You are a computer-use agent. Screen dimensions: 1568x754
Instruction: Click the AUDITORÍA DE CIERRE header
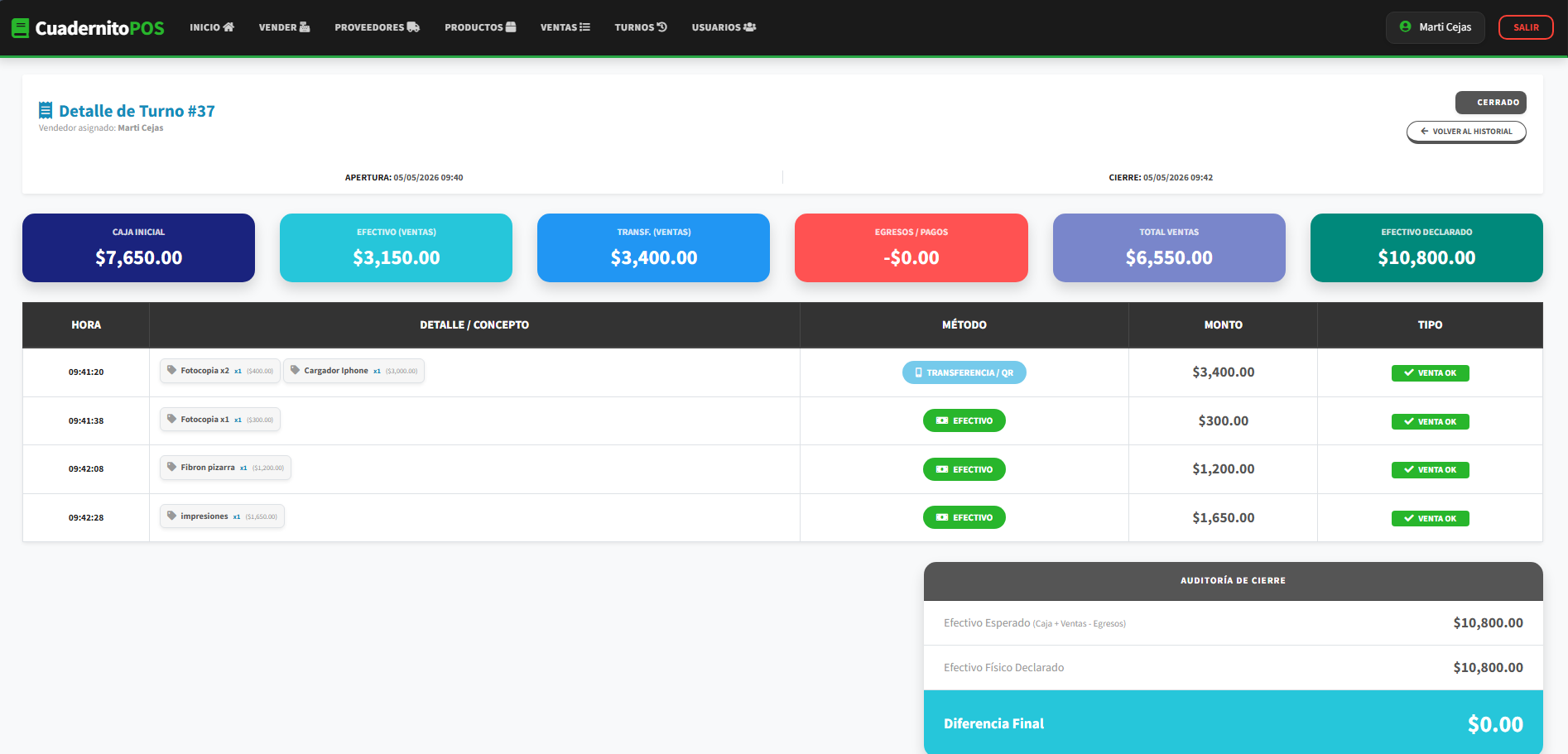coord(1233,581)
